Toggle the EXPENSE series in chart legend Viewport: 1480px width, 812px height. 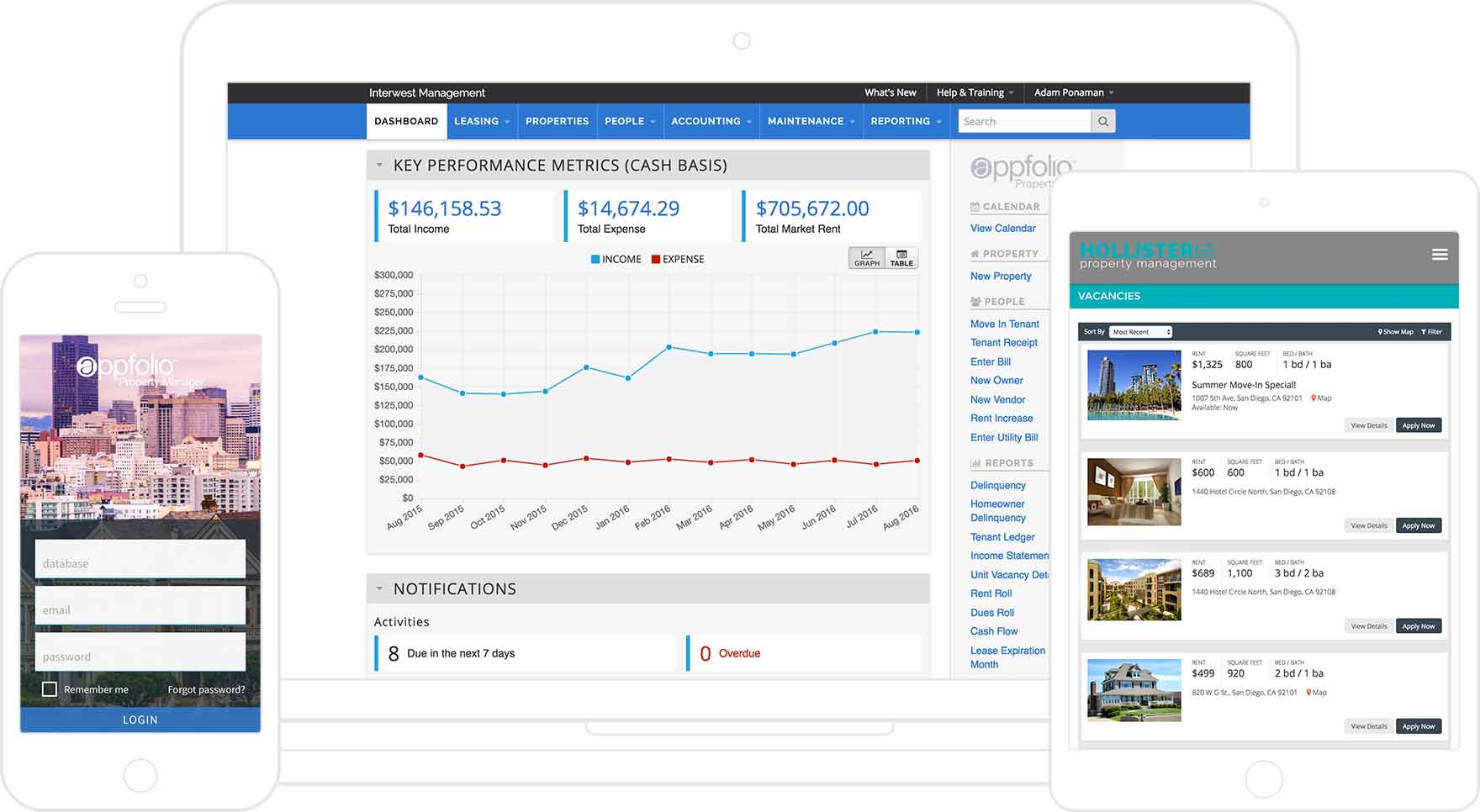click(x=678, y=260)
